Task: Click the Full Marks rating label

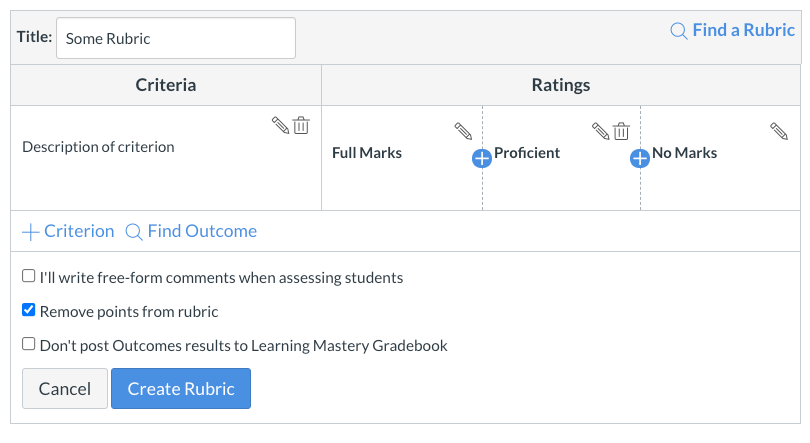Action: (367, 153)
